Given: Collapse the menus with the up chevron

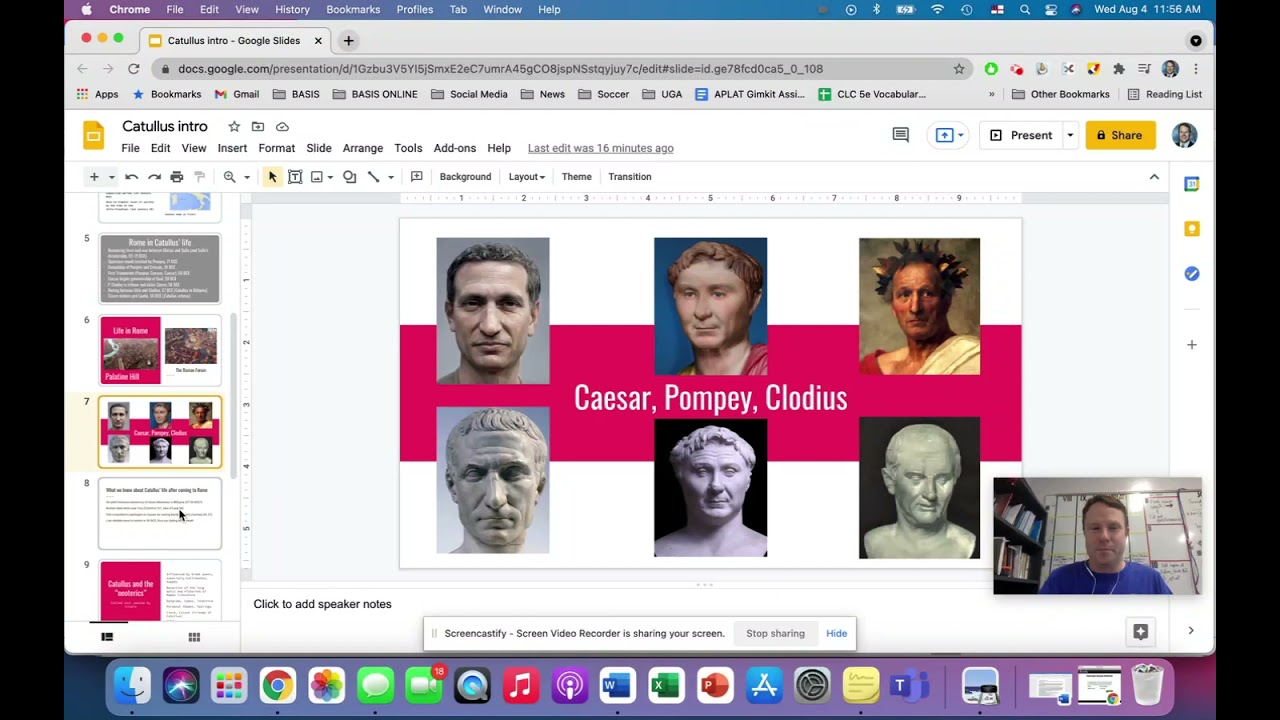Looking at the screenshot, I should (x=1154, y=177).
